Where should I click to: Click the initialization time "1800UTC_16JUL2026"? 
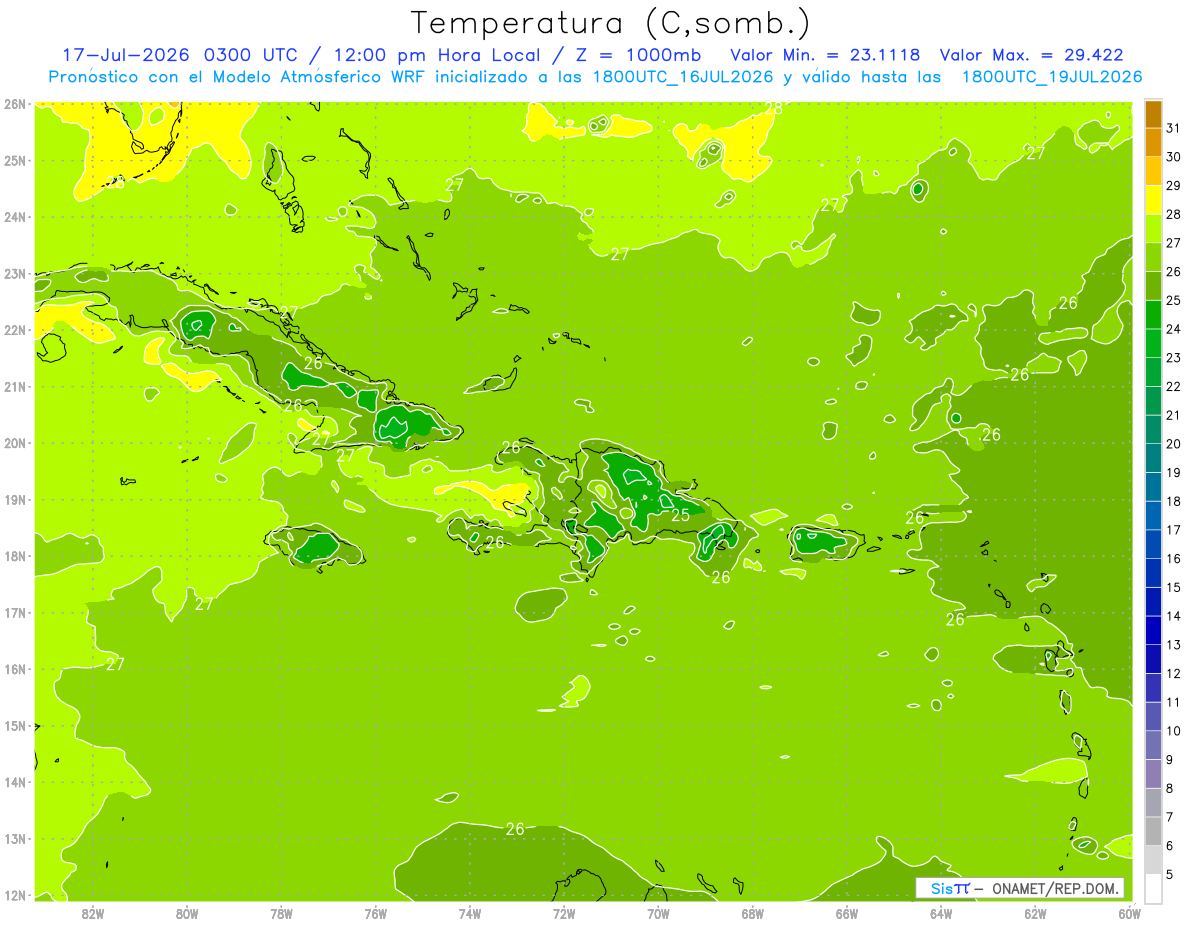683,77
